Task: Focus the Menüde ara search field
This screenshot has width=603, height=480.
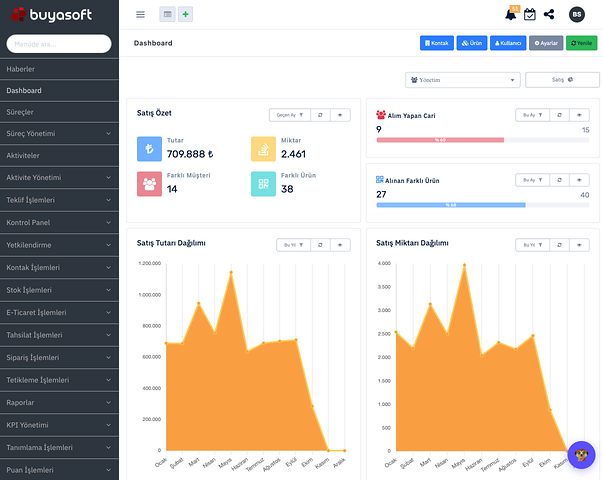Action: [59, 44]
